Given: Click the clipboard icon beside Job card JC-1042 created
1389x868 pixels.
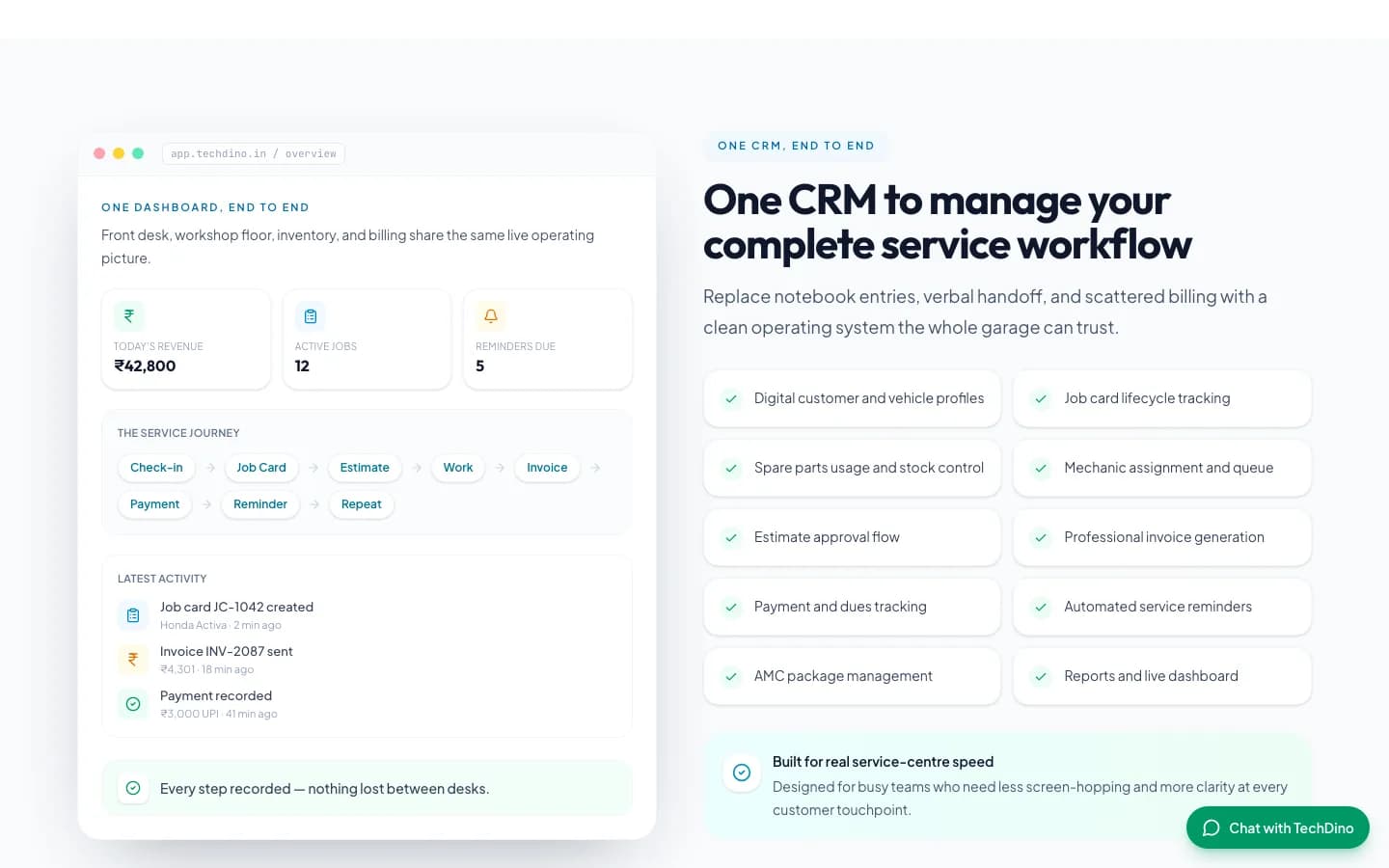Looking at the screenshot, I should pyautogui.click(x=133, y=615).
